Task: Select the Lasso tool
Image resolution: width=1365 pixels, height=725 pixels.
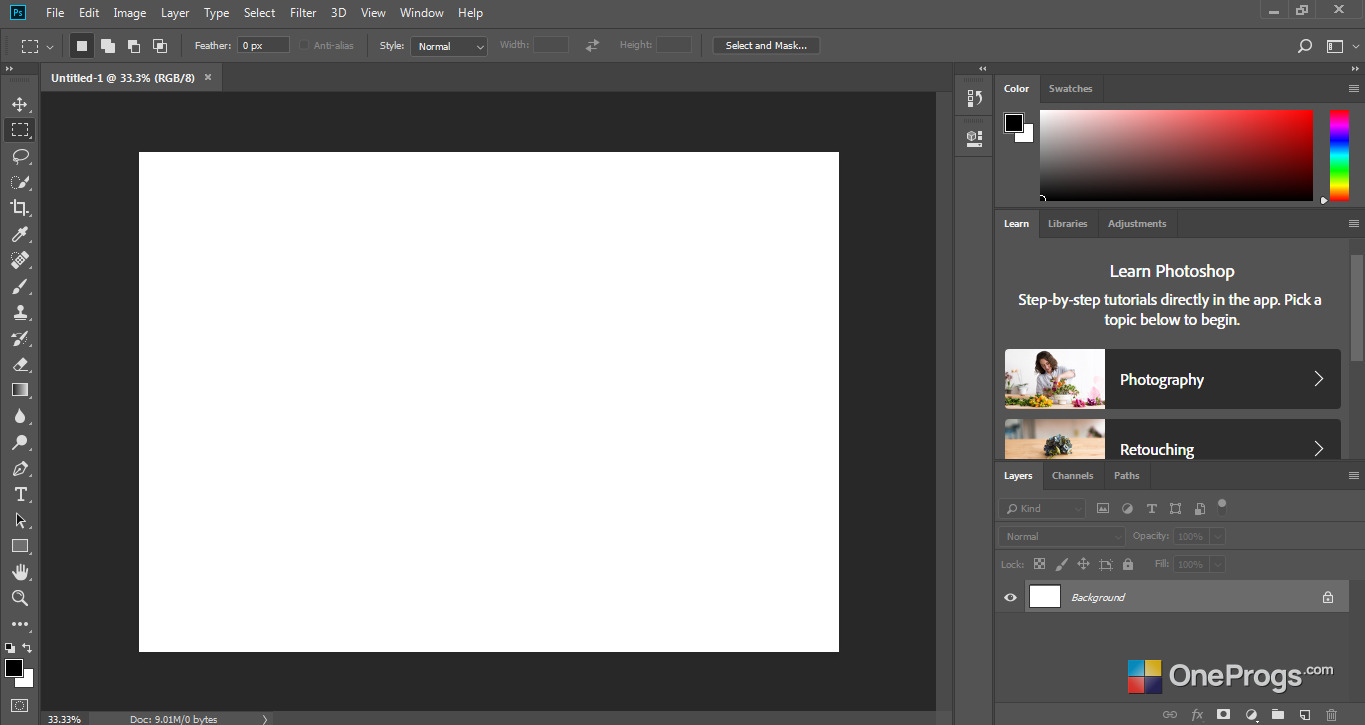Action: pos(20,156)
